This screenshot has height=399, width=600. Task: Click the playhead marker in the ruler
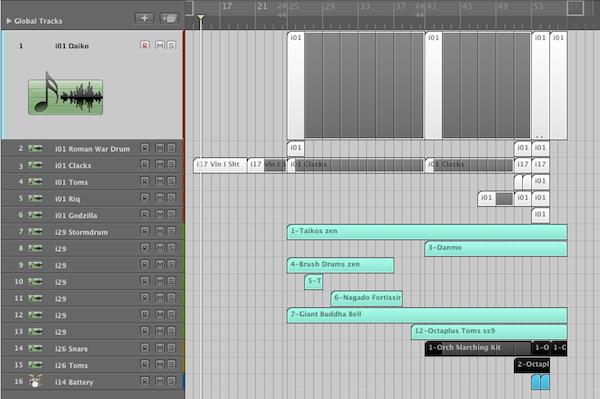point(201,17)
